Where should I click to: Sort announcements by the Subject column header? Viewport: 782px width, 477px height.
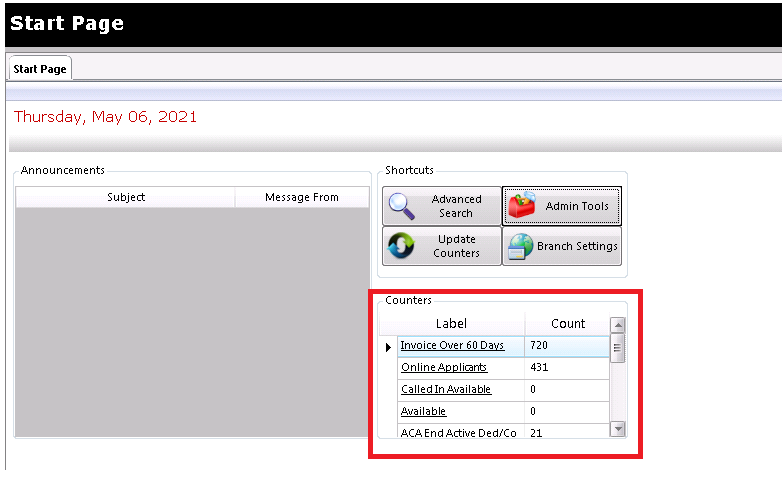click(x=126, y=197)
